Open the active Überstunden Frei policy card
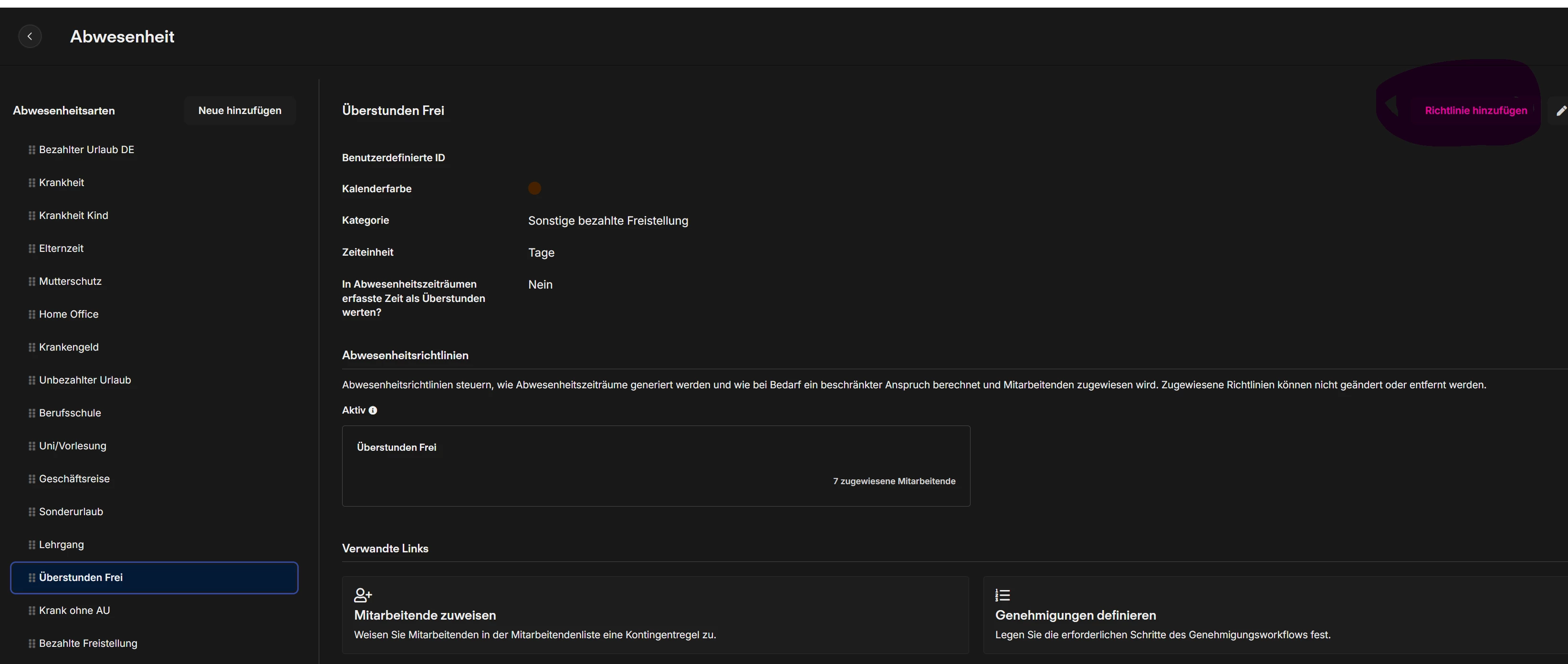Viewport: 1568px width, 664px height. (656, 466)
